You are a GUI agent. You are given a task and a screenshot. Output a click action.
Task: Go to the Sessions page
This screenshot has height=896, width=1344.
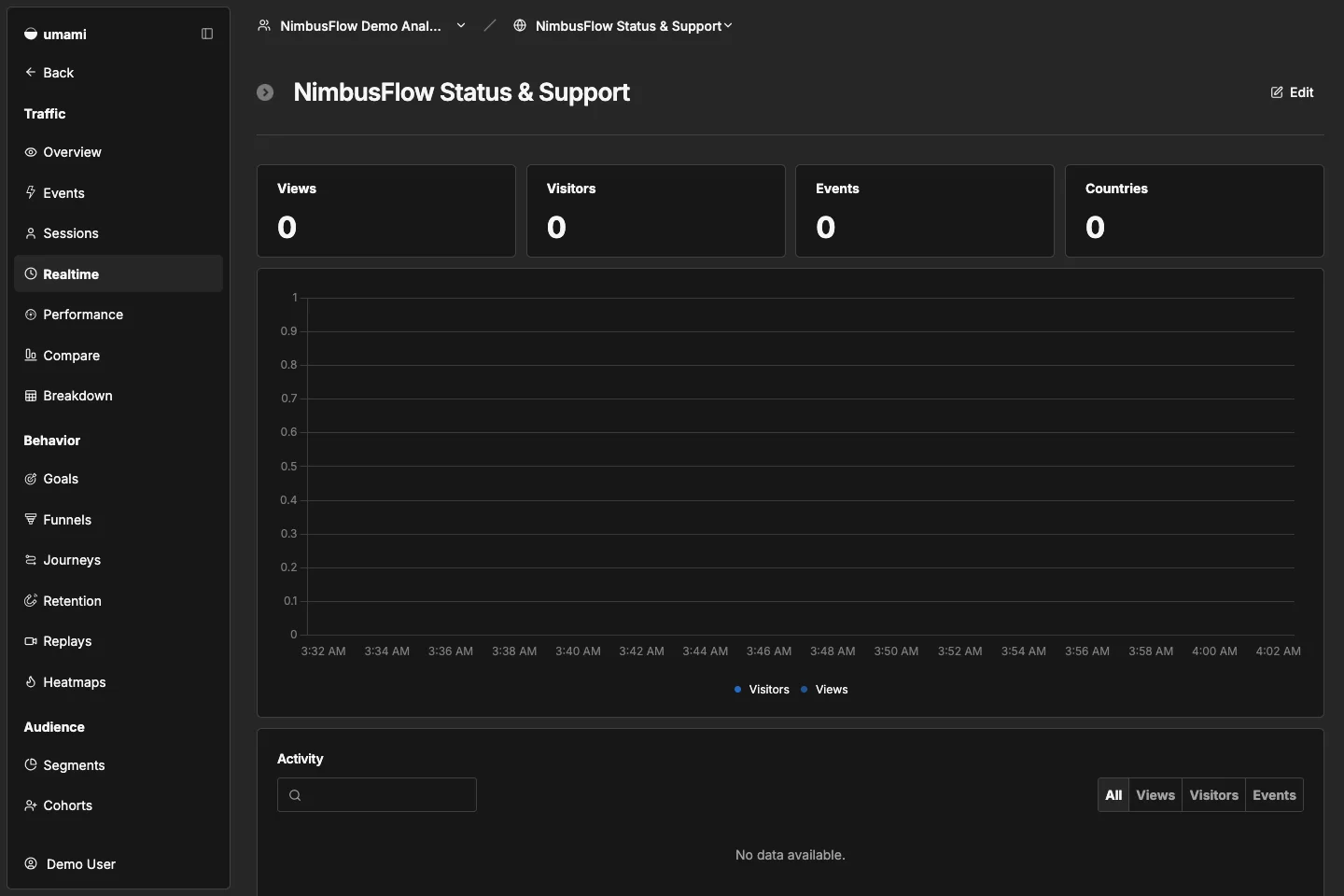coord(119,233)
